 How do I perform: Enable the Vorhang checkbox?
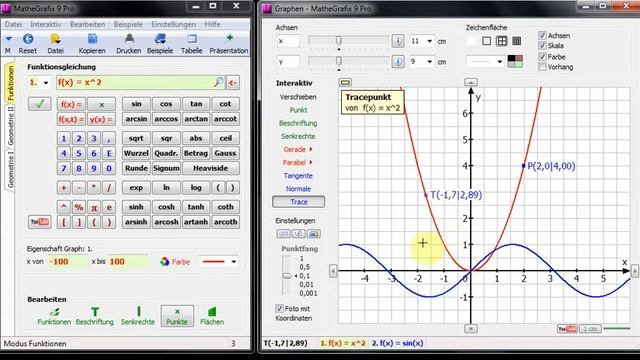542,67
